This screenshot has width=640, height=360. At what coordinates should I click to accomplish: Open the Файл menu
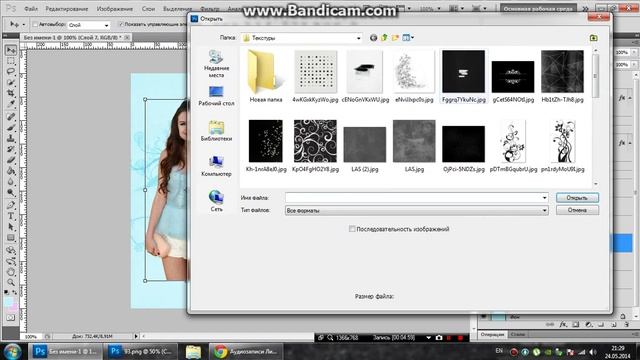[31, 9]
